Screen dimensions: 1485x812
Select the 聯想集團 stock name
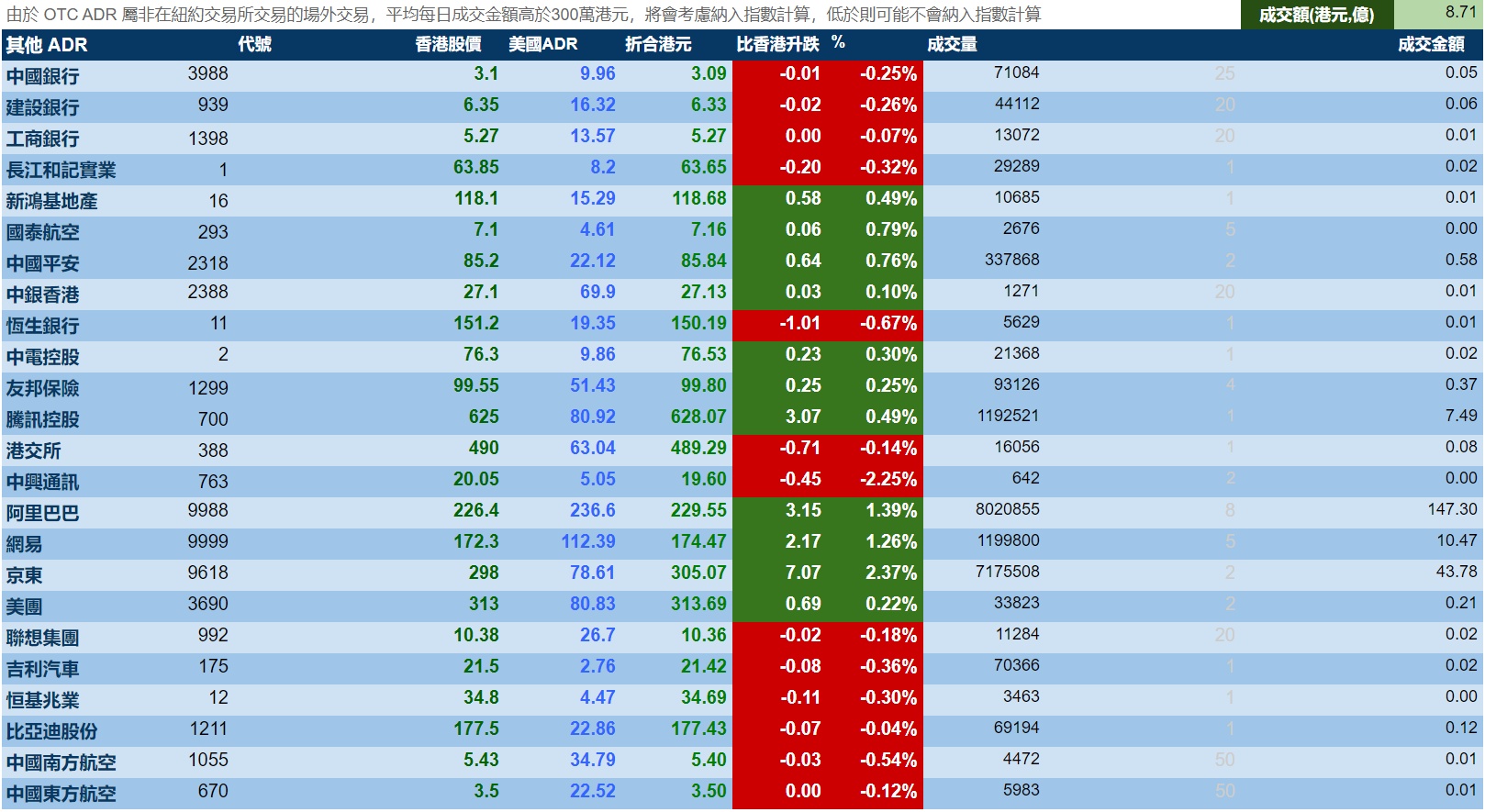42,638
